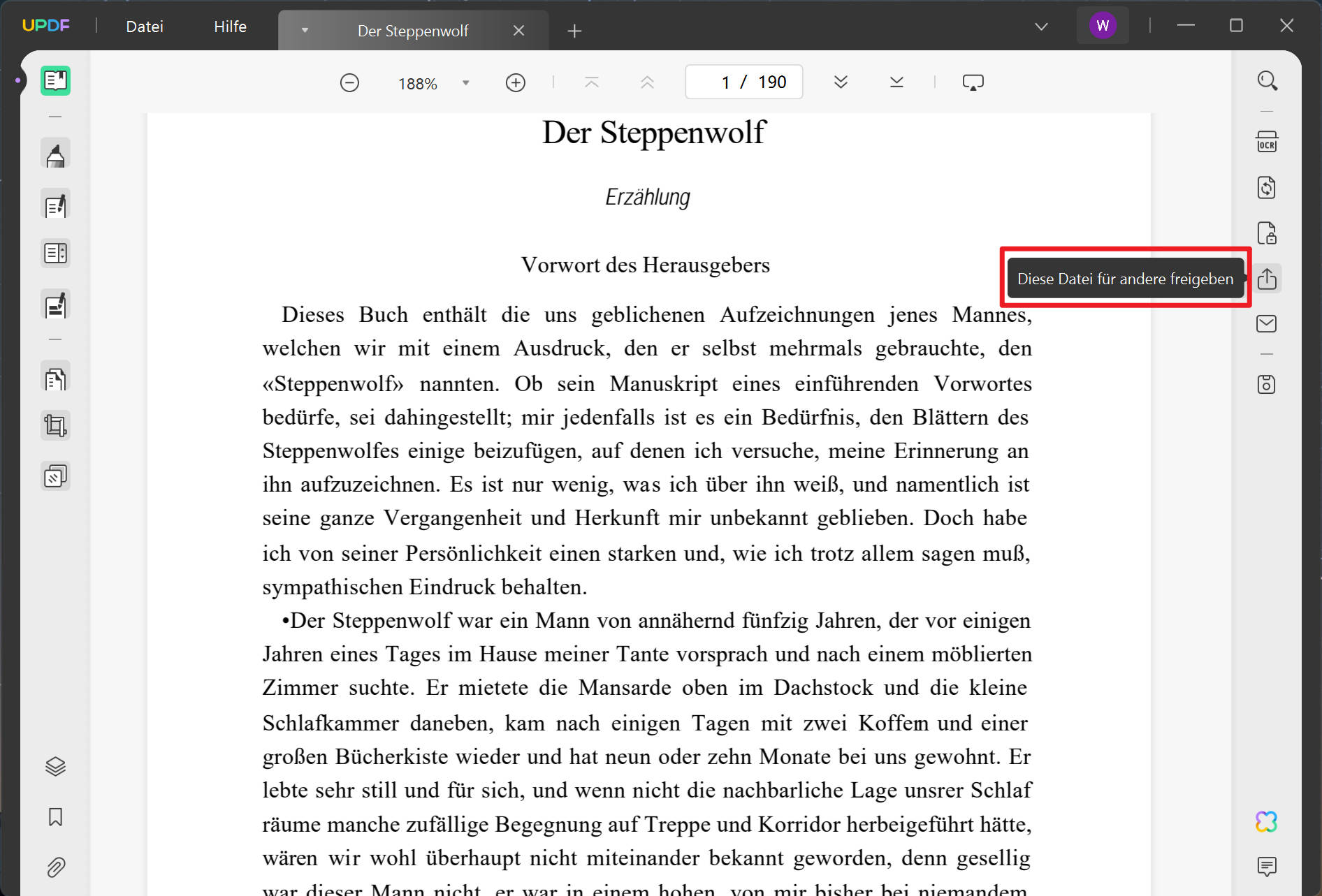Toggle the bookmarks panel
Viewport: 1322px width, 896px height.
[55, 817]
